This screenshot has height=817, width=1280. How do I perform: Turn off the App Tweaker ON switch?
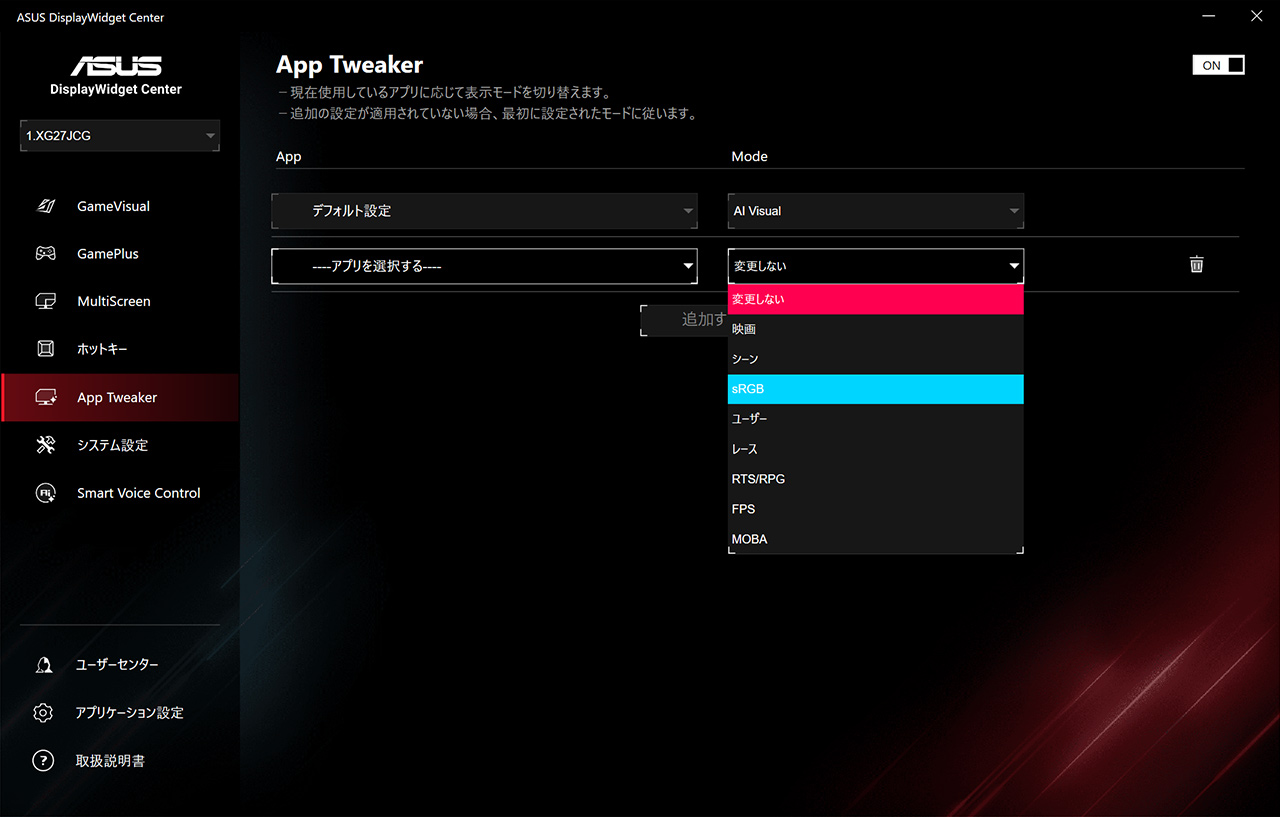coord(1218,65)
